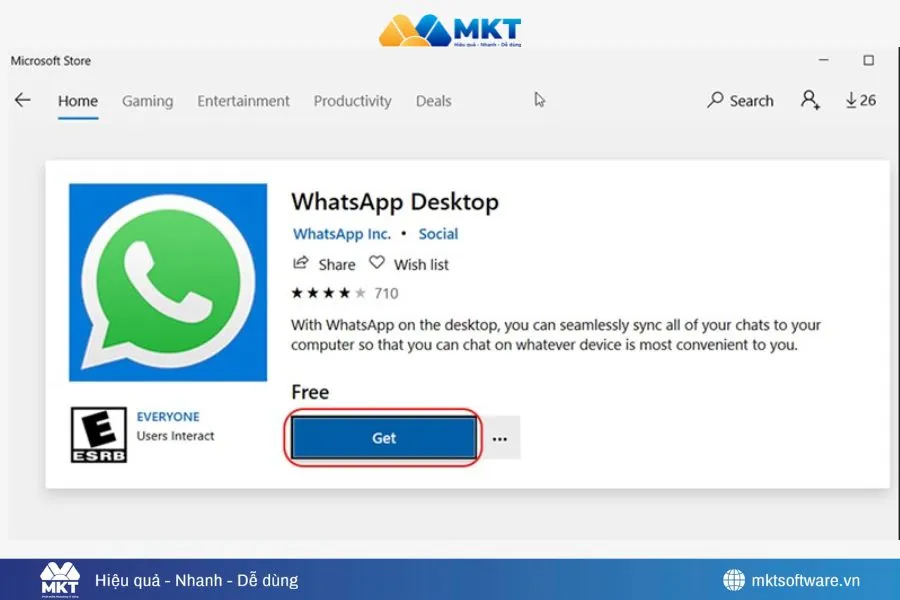The height and width of the screenshot is (600, 900).
Task: Open the WhatsApp Inc. publisher link
Action: coord(342,234)
